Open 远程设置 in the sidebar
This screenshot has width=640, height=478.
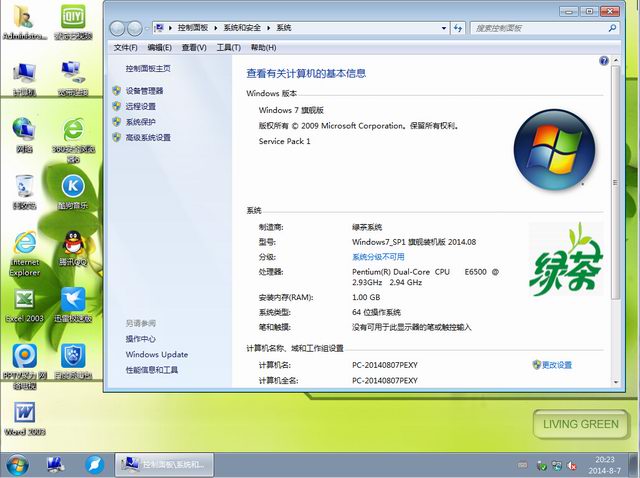point(140,106)
